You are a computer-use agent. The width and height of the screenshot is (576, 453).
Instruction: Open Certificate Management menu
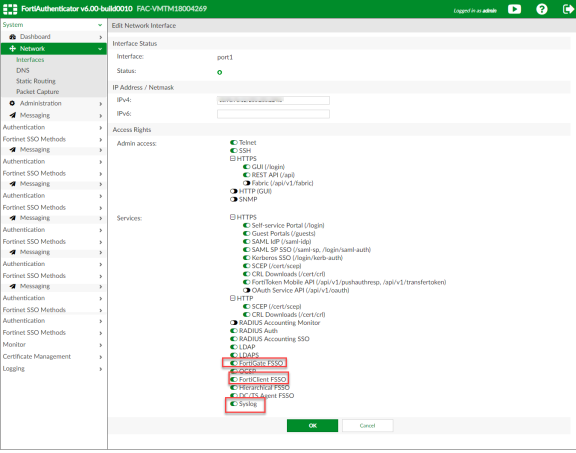(x=37, y=356)
